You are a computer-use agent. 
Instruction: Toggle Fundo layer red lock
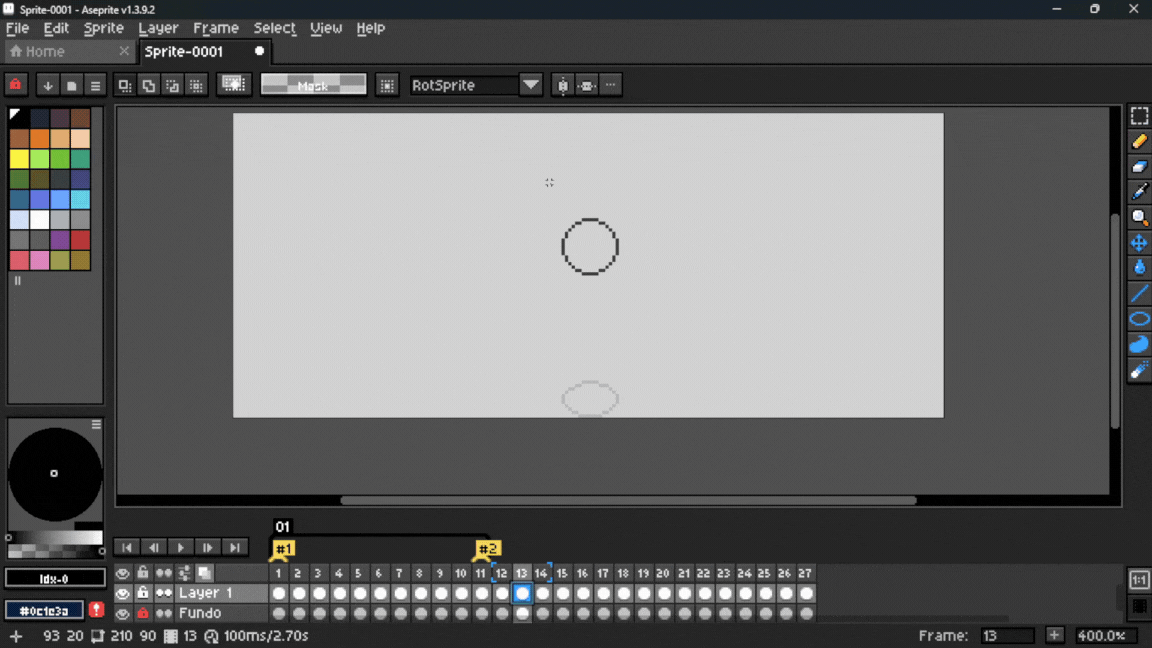point(143,613)
